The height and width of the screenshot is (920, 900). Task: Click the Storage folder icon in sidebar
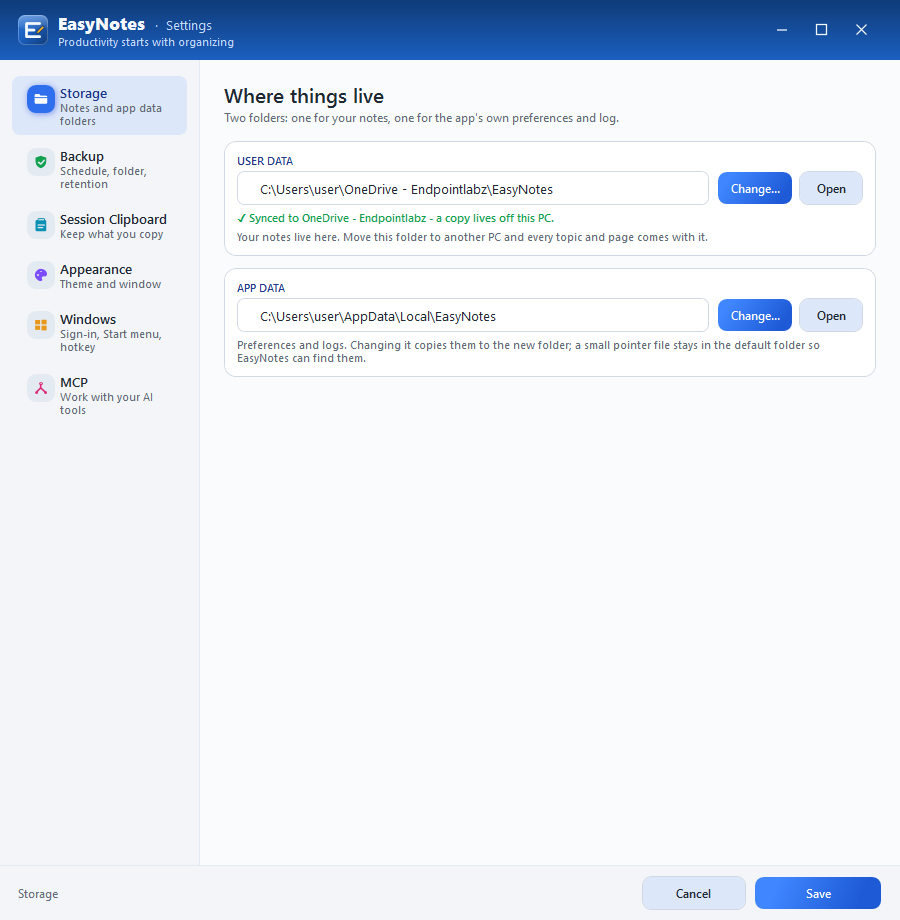[40, 99]
